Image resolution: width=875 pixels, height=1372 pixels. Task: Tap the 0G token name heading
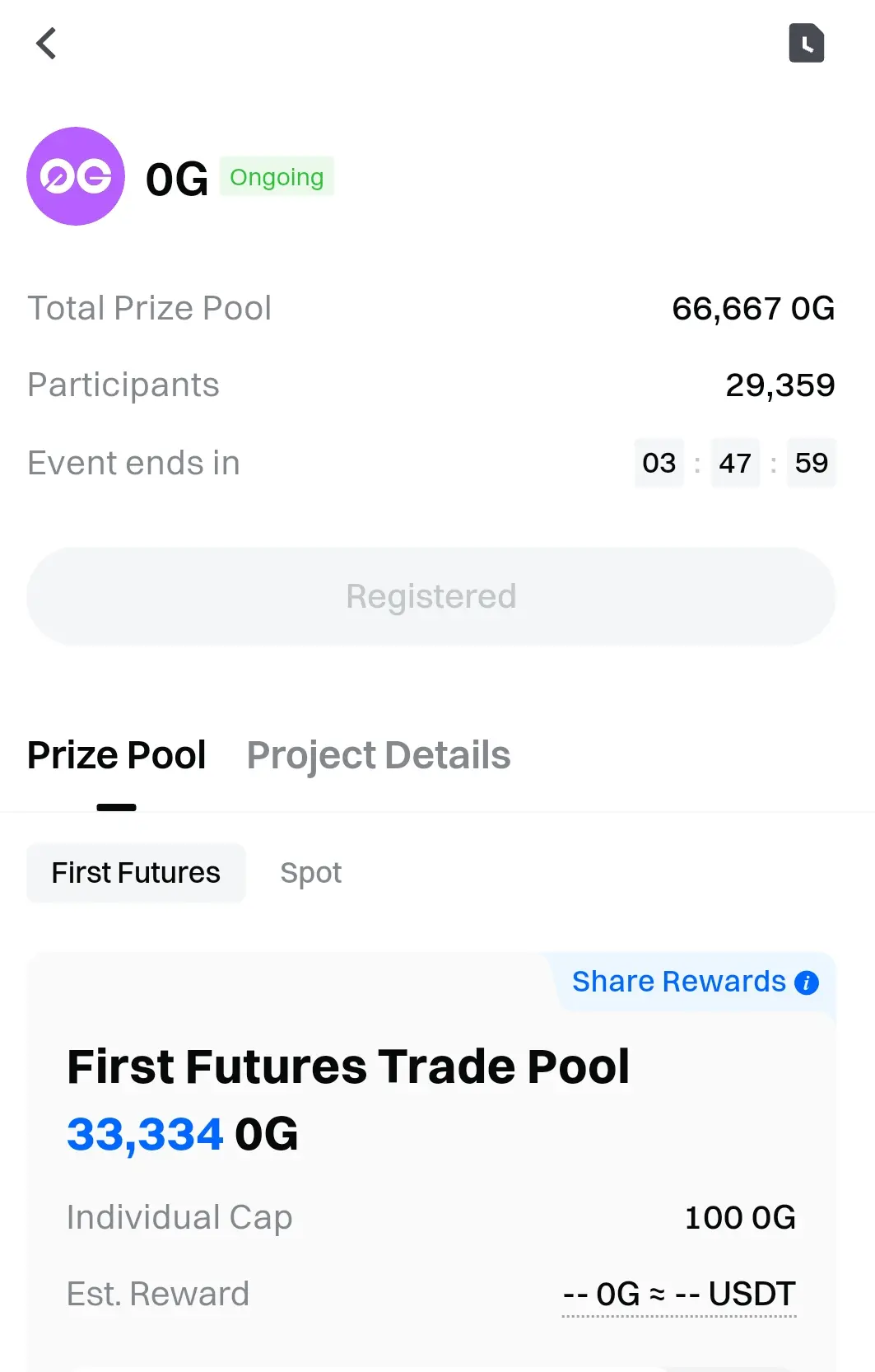tap(177, 180)
